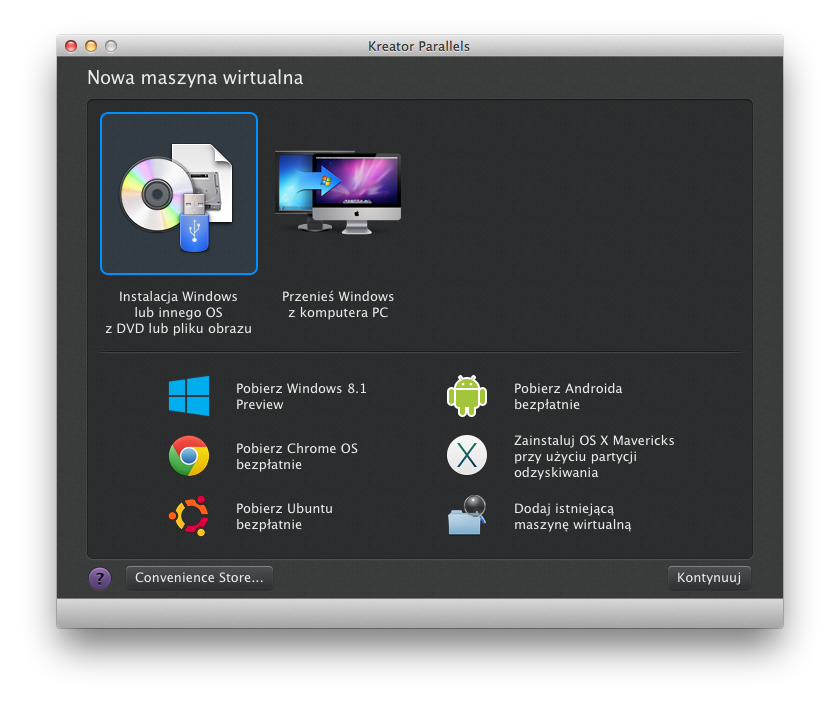Image resolution: width=840 pixels, height=707 pixels.
Task: Click the 'Pobierz Androida bezpłatnie' text
Action: pos(568,396)
